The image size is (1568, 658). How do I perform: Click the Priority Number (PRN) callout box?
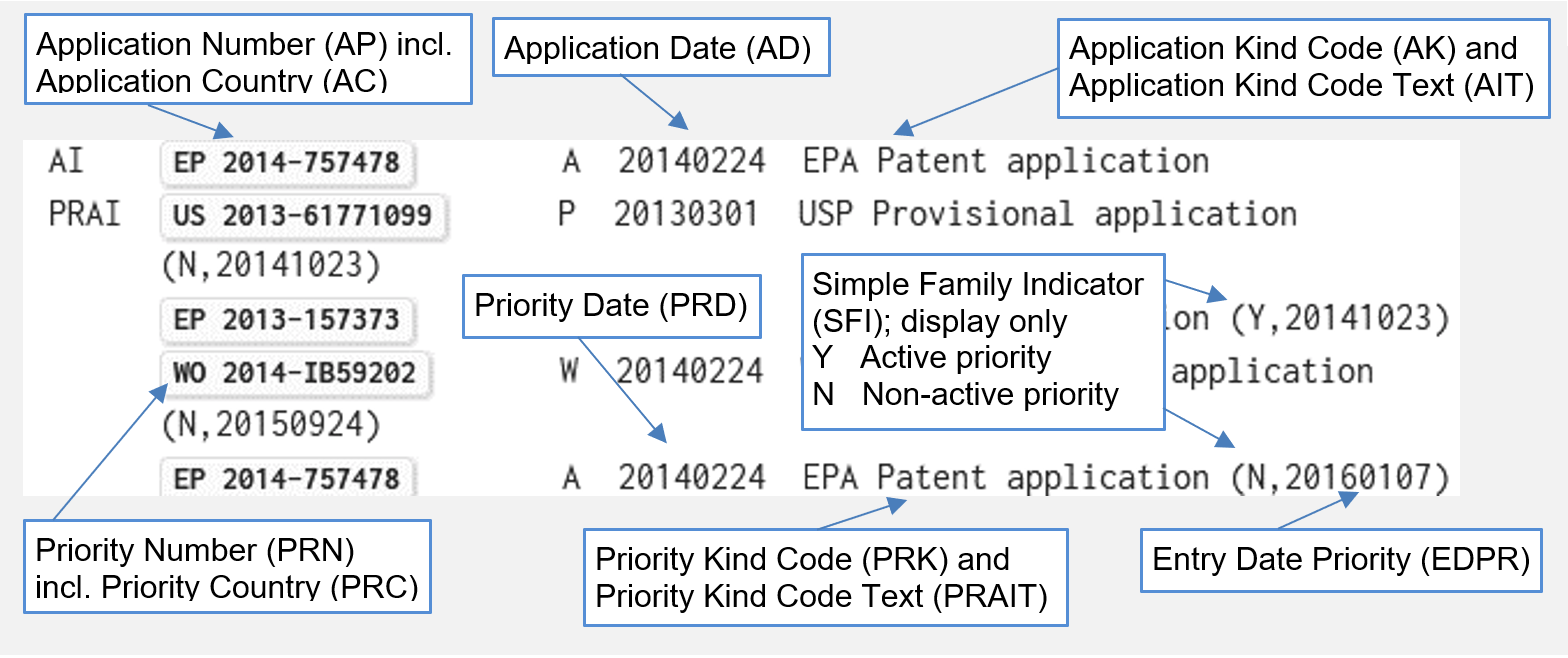pos(226,566)
